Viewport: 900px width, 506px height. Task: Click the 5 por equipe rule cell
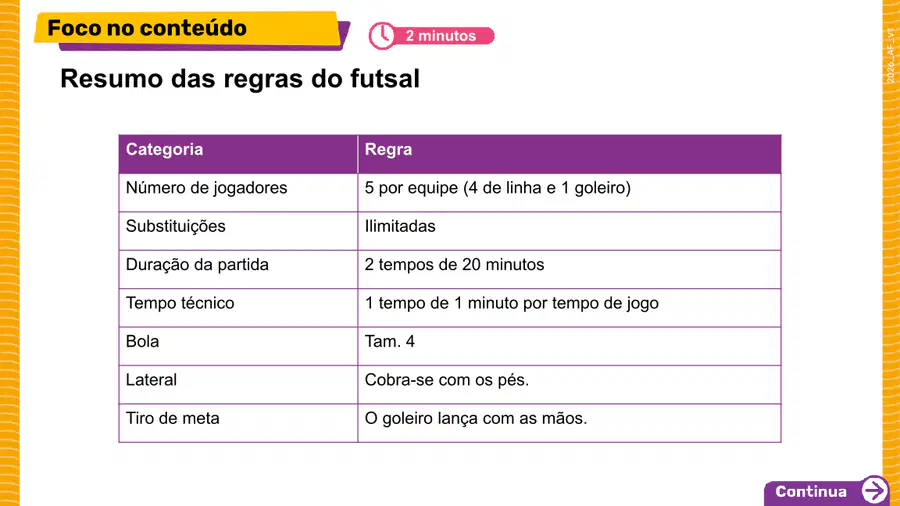pos(569,192)
